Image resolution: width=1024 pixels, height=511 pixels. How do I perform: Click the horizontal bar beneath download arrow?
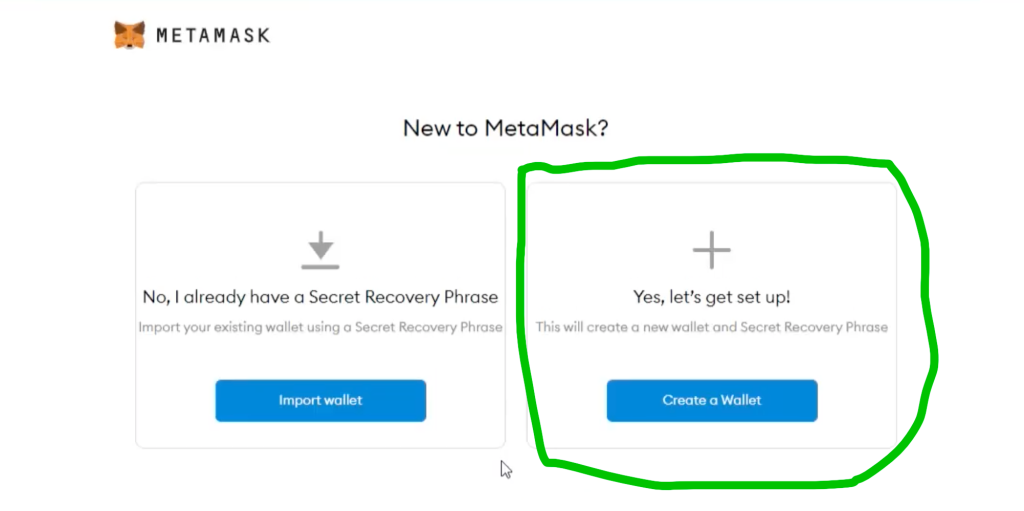click(x=320, y=267)
